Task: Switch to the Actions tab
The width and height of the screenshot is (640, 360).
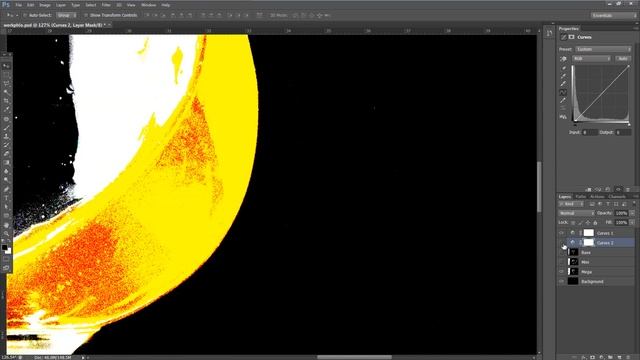Action: pos(597,197)
